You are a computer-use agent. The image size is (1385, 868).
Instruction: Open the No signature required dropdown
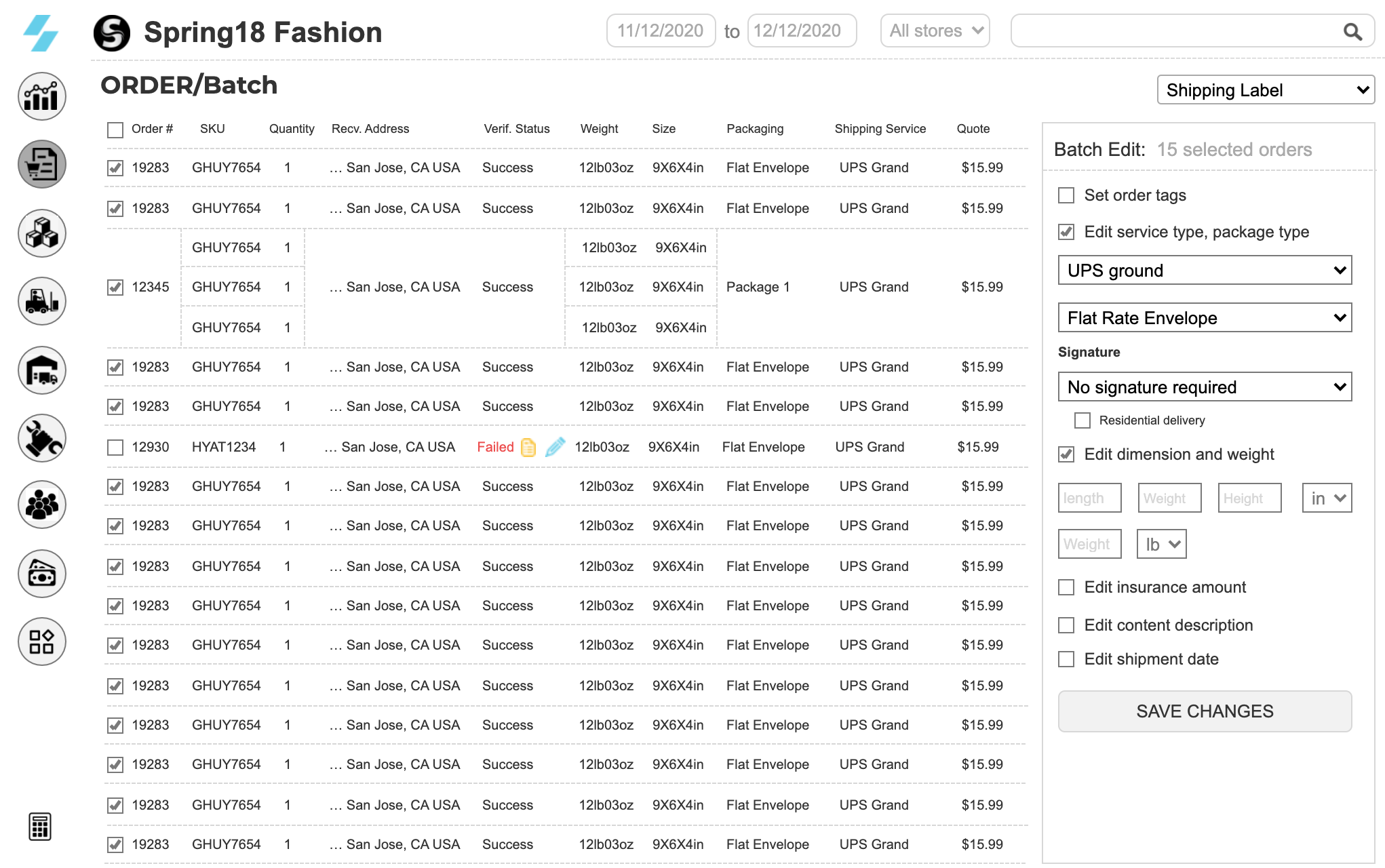pyautogui.click(x=1205, y=387)
